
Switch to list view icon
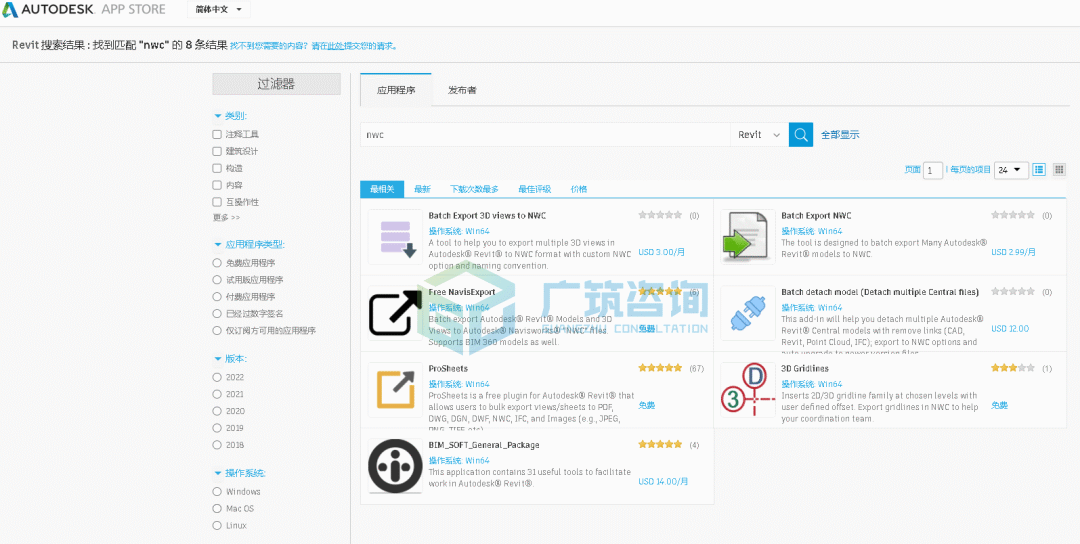1039,169
